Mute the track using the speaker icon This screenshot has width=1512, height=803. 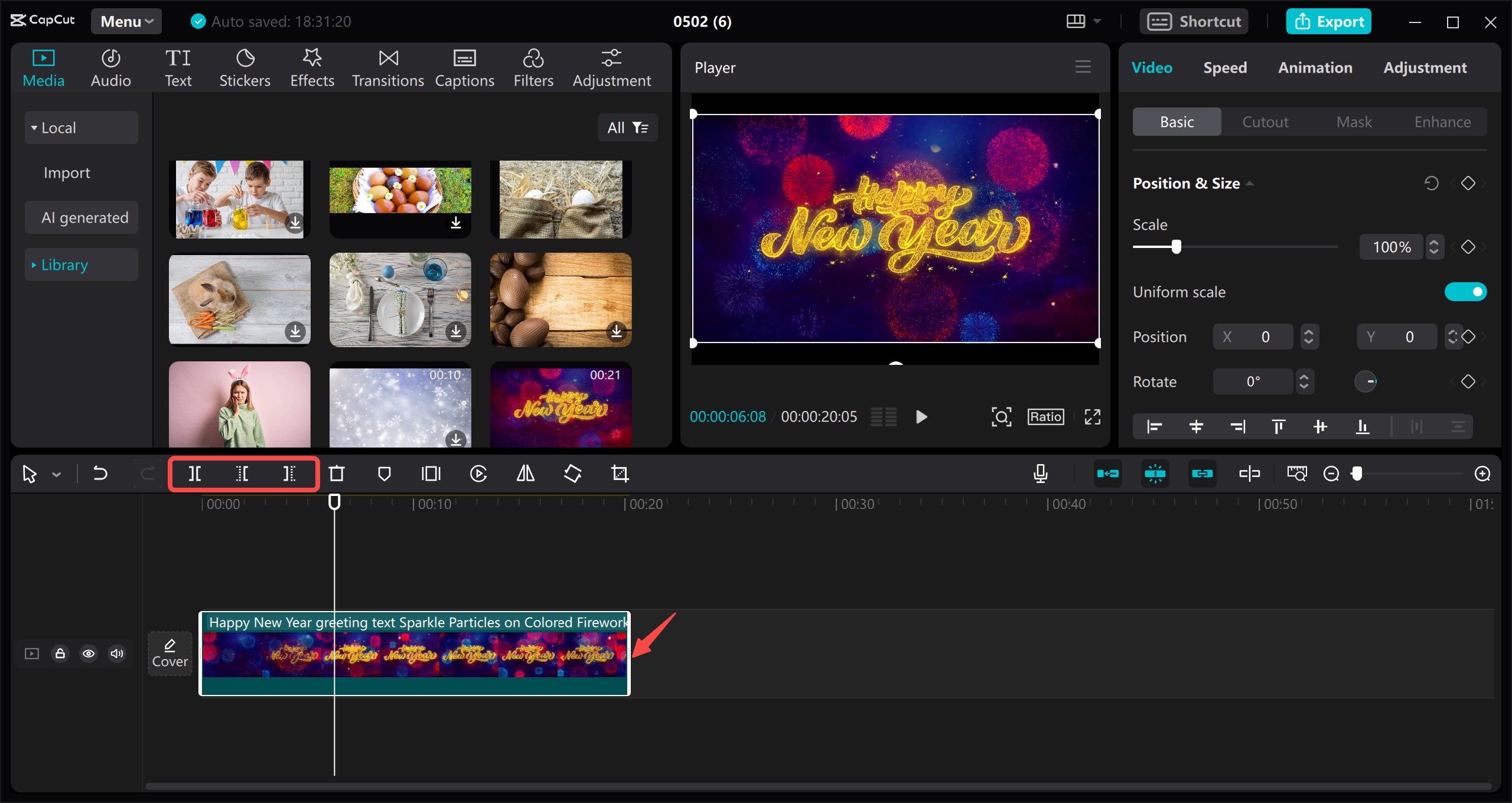tap(116, 654)
